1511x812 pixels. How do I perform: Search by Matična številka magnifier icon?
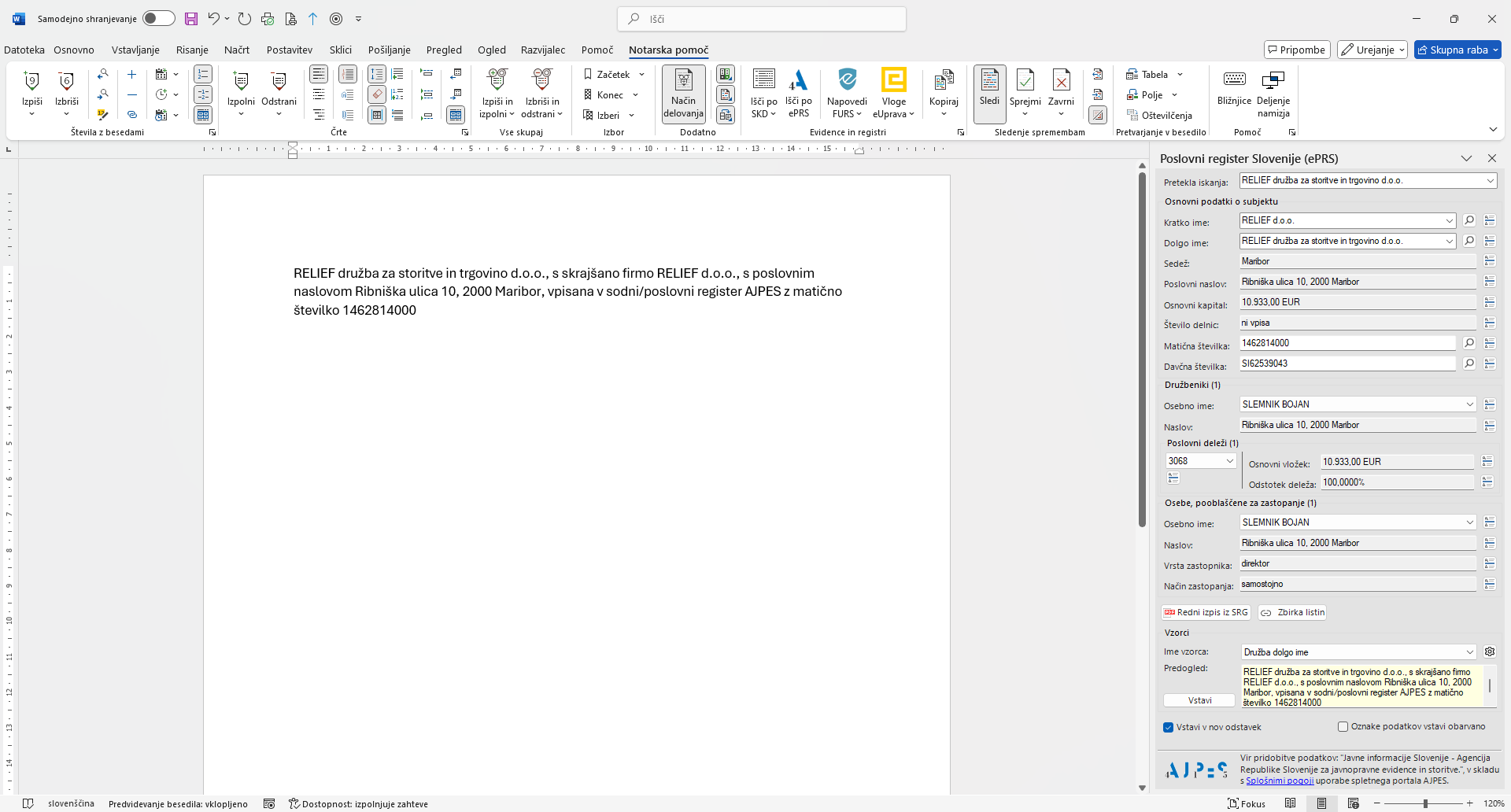pyautogui.click(x=1469, y=343)
